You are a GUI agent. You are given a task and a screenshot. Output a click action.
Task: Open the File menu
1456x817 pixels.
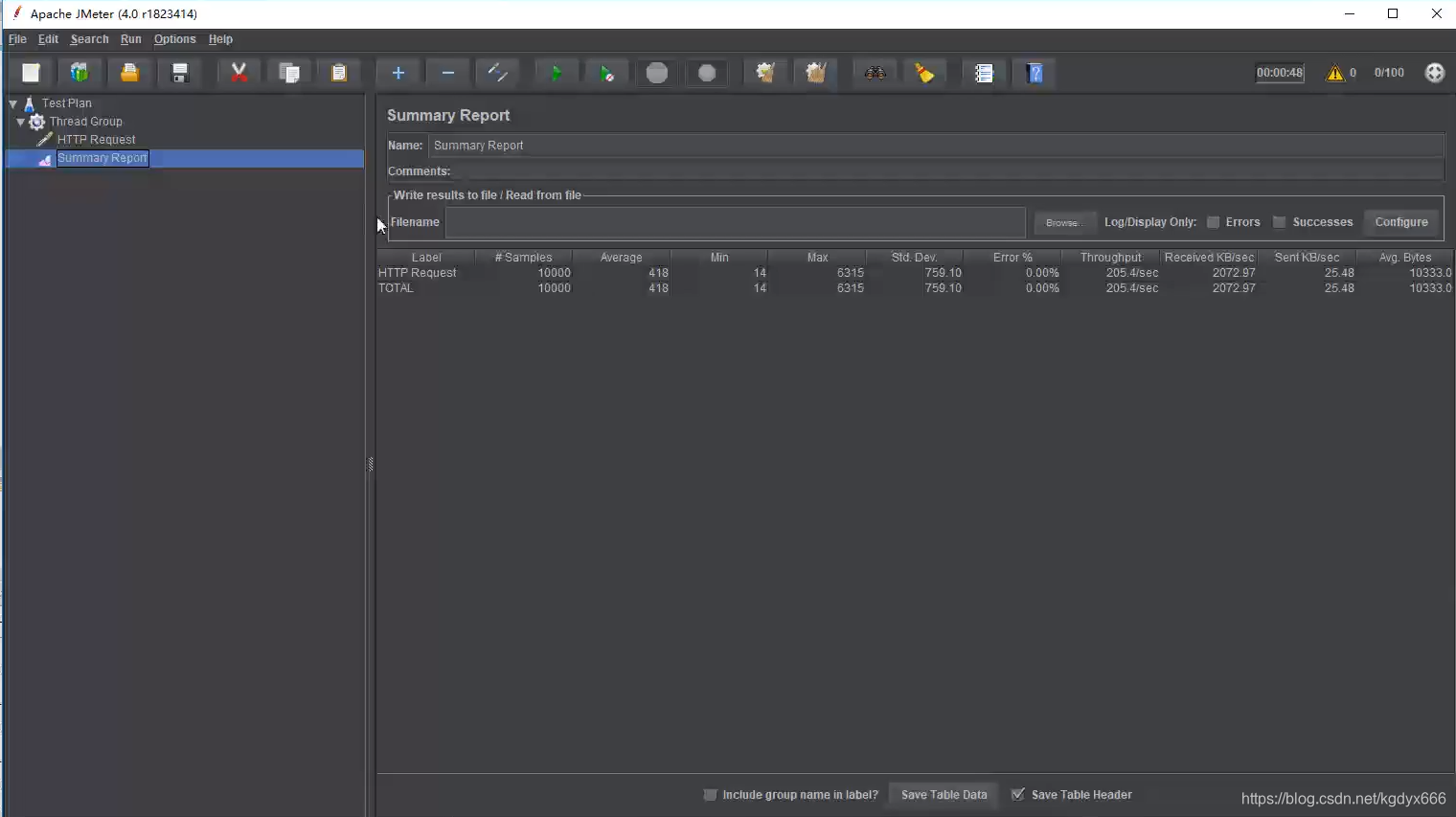(17, 39)
